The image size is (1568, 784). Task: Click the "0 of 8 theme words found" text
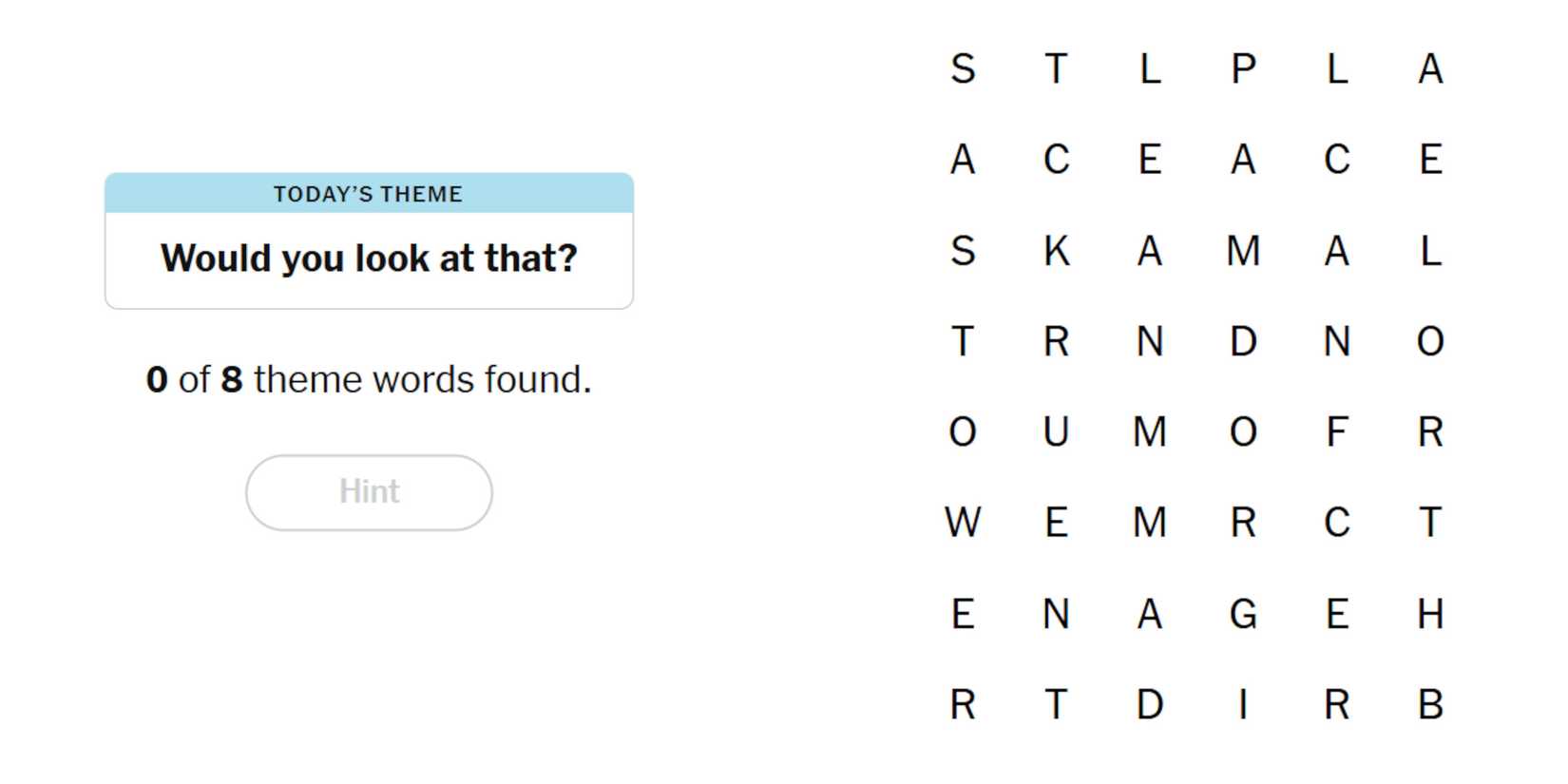pyautogui.click(x=369, y=379)
